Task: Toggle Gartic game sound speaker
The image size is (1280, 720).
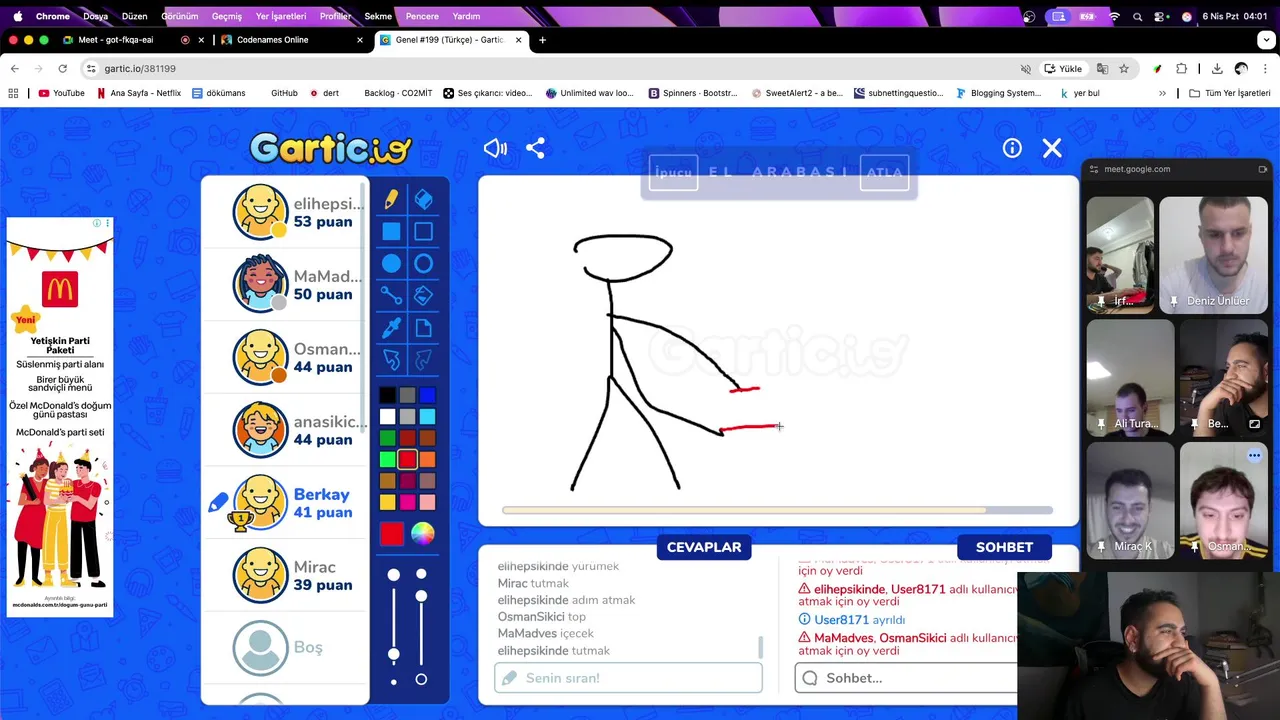Action: 495,148
